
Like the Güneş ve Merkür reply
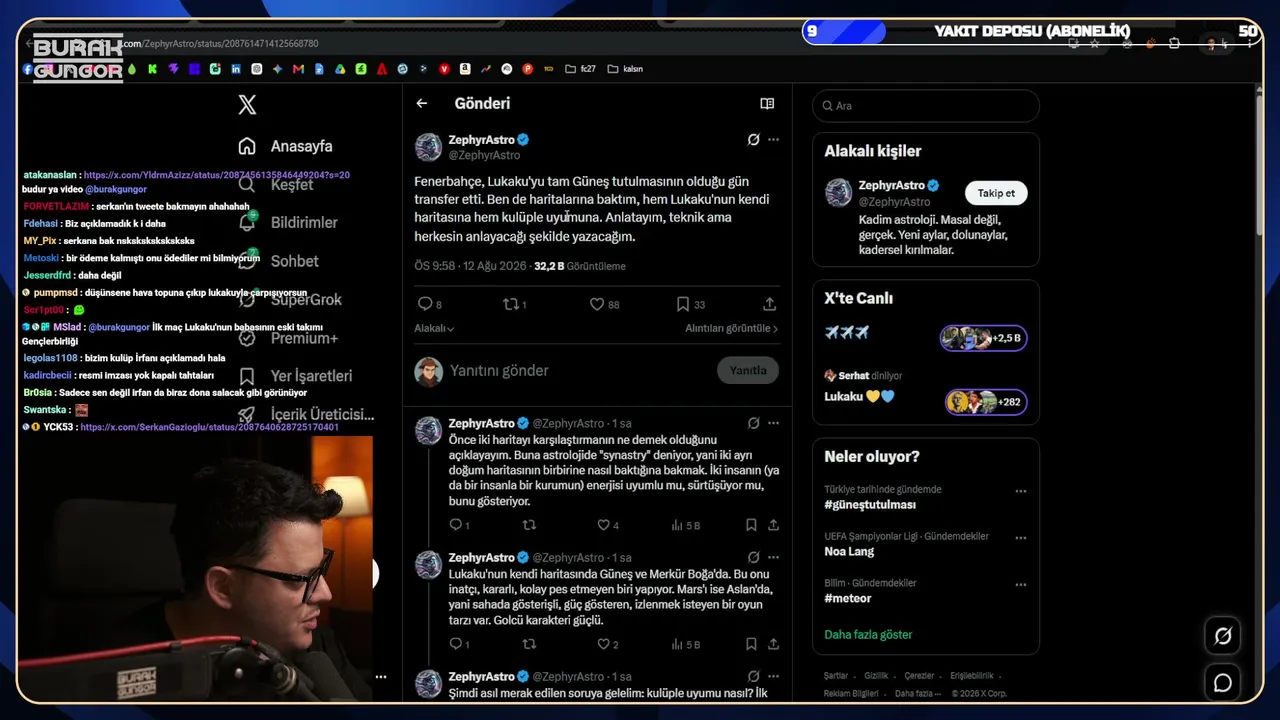[607, 644]
